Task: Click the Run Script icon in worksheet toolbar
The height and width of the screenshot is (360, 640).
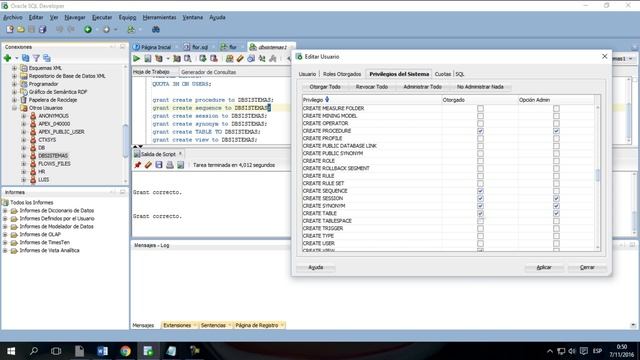Action: tap(148, 59)
